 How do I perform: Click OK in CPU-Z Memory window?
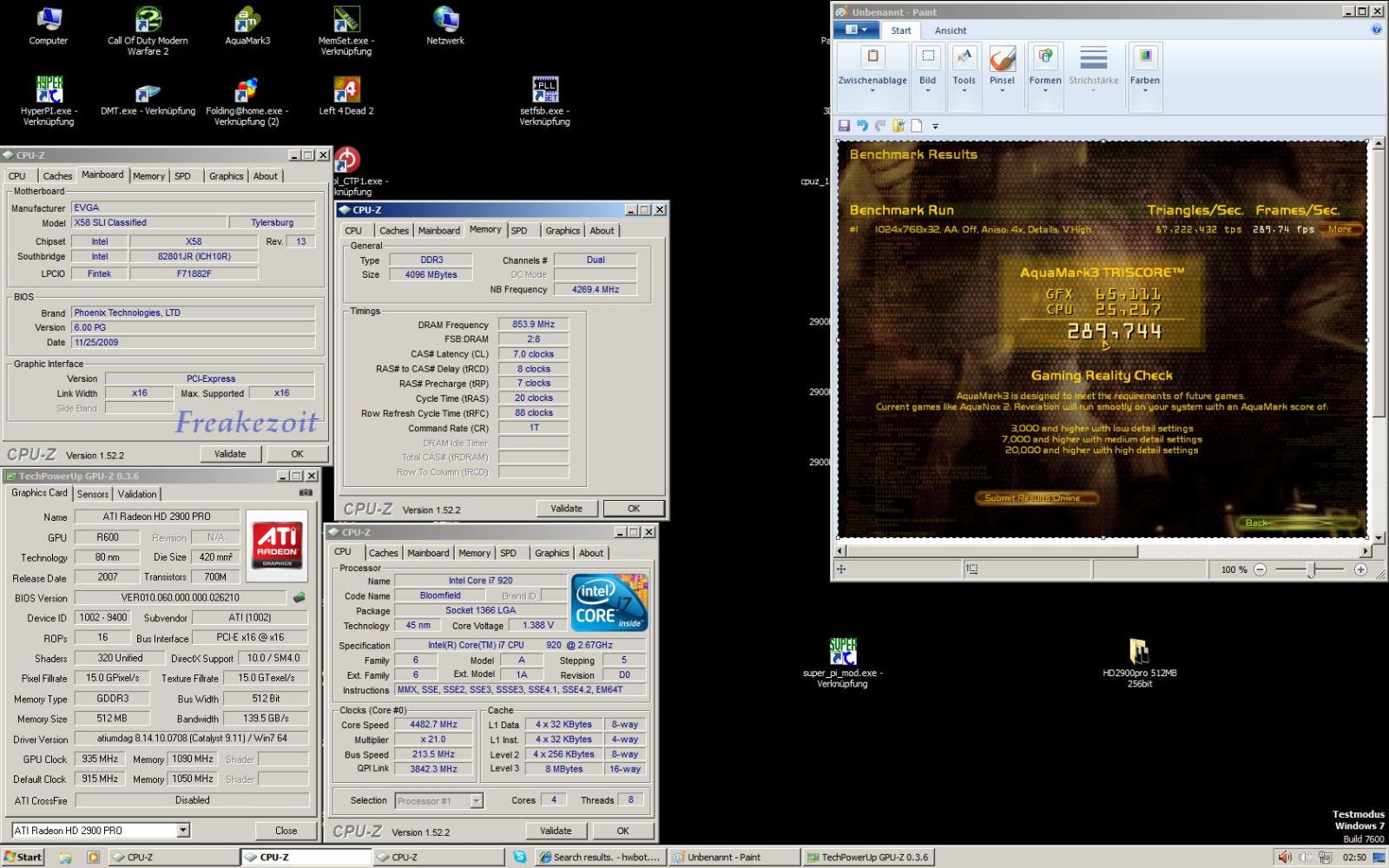click(x=634, y=509)
